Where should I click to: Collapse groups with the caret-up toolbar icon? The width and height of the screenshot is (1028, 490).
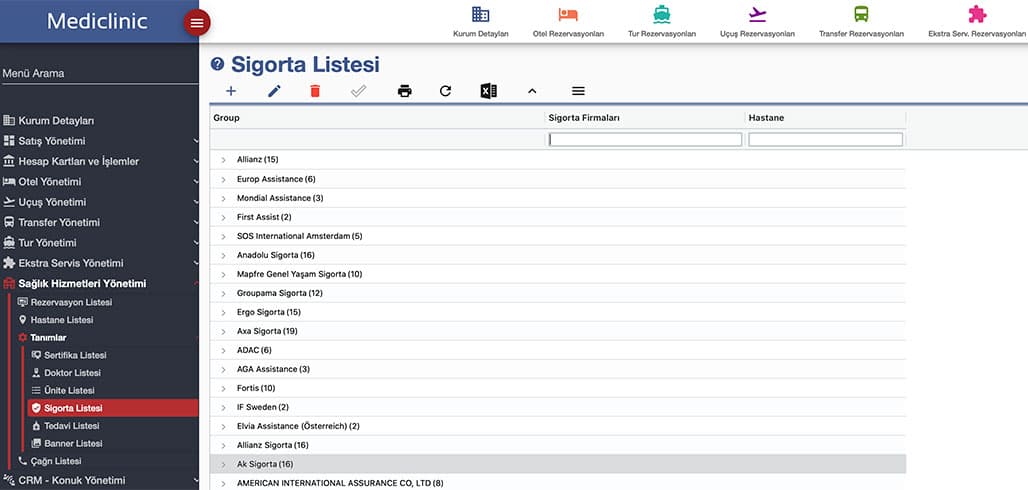(532, 91)
